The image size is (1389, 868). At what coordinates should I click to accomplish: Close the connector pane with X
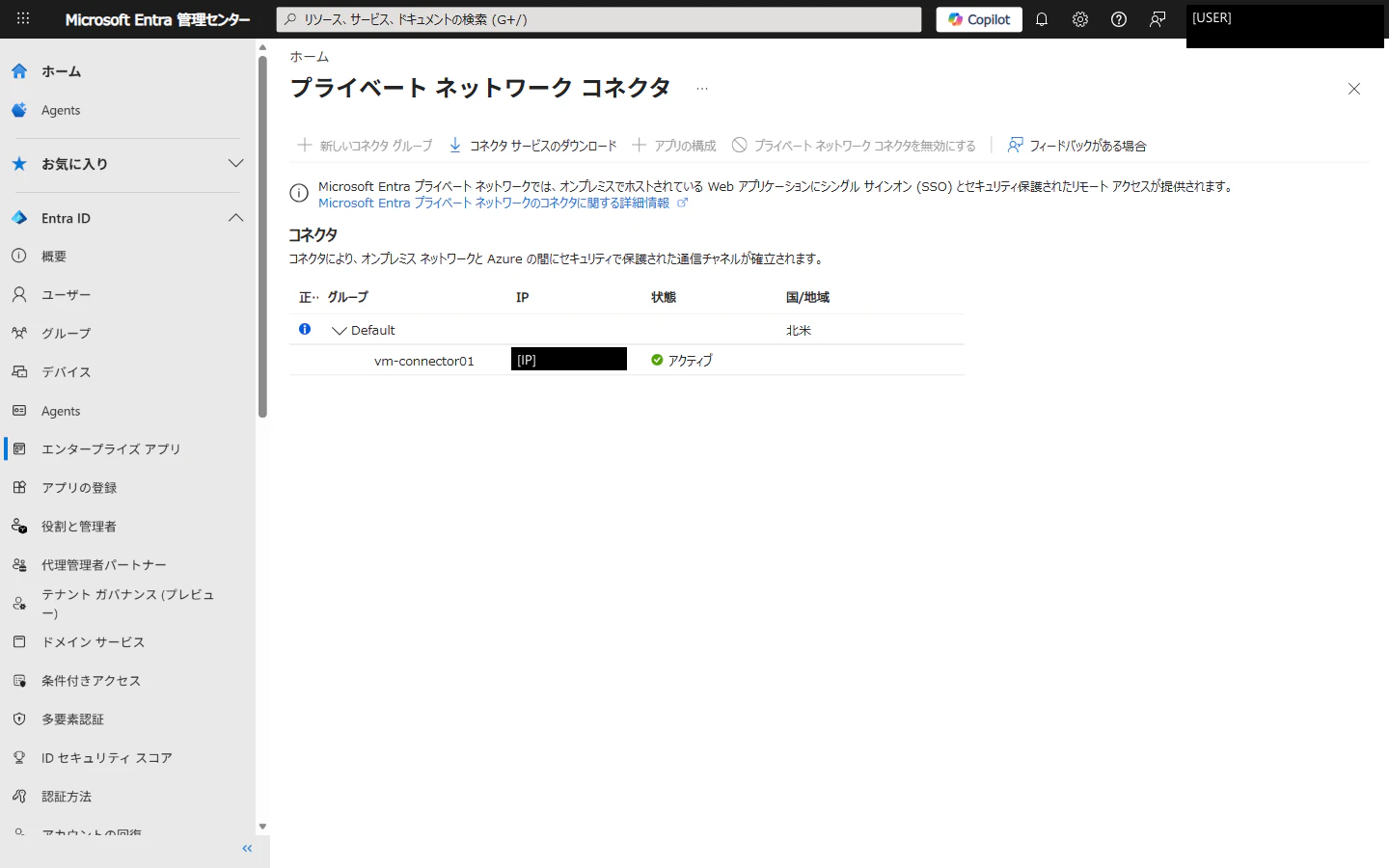tap(1354, 89)
